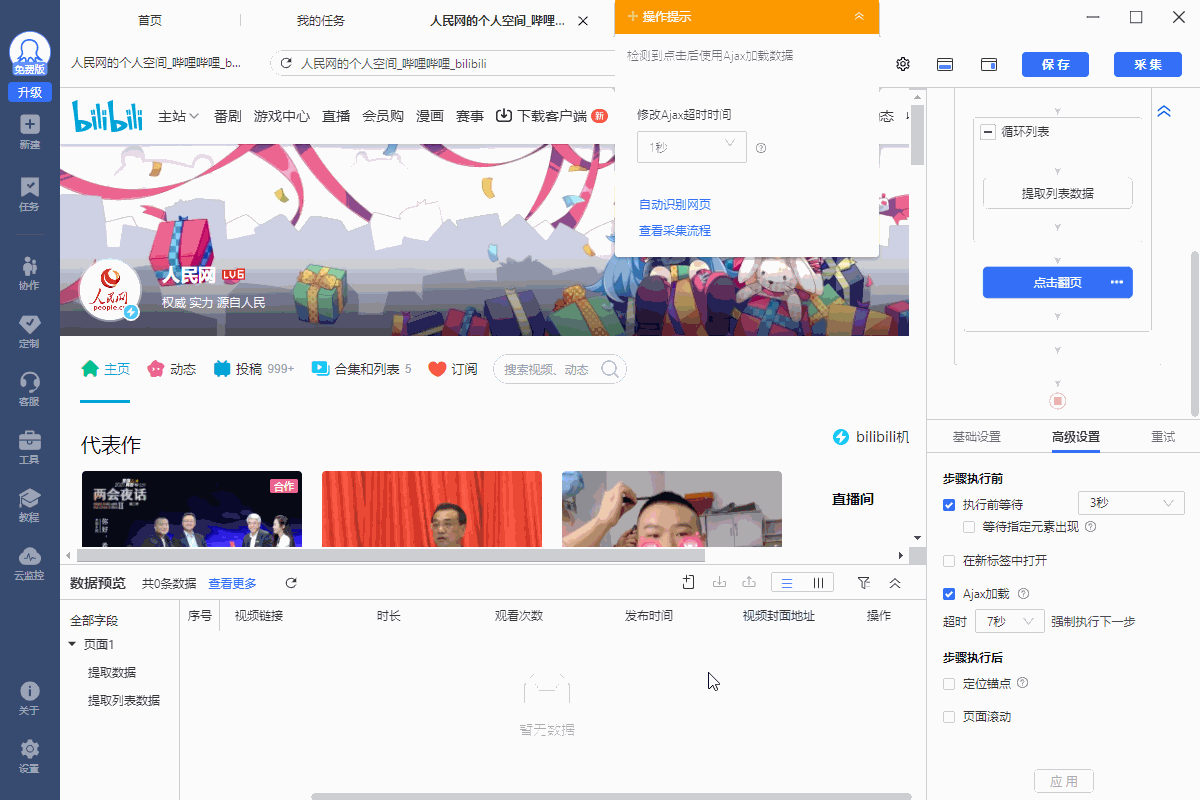Click the floating-window layout icon in top toolbar
Image resolution: width=1200 pixels, height=800 pixels.
989,64
